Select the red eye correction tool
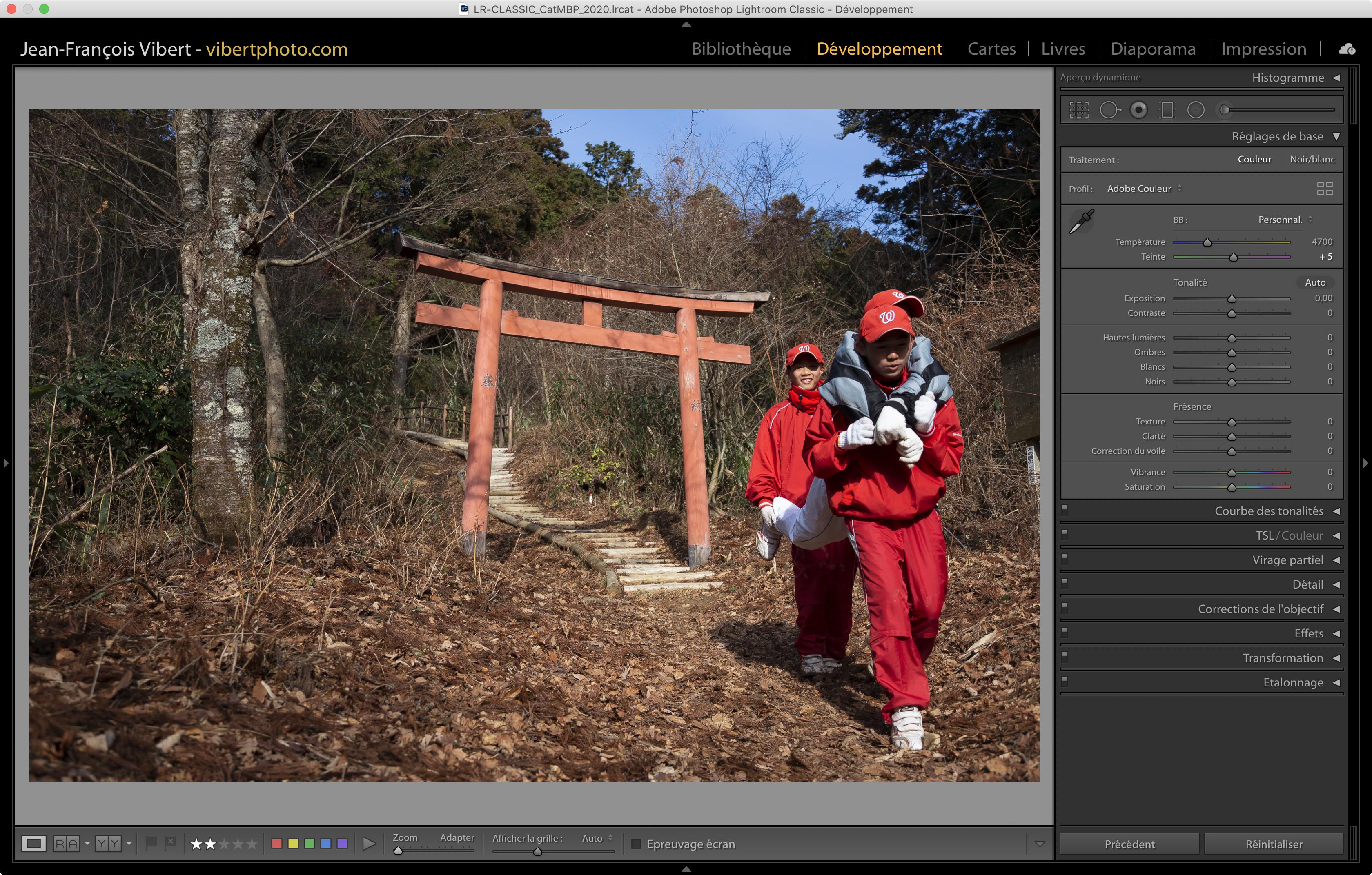 coord(1138,110)
